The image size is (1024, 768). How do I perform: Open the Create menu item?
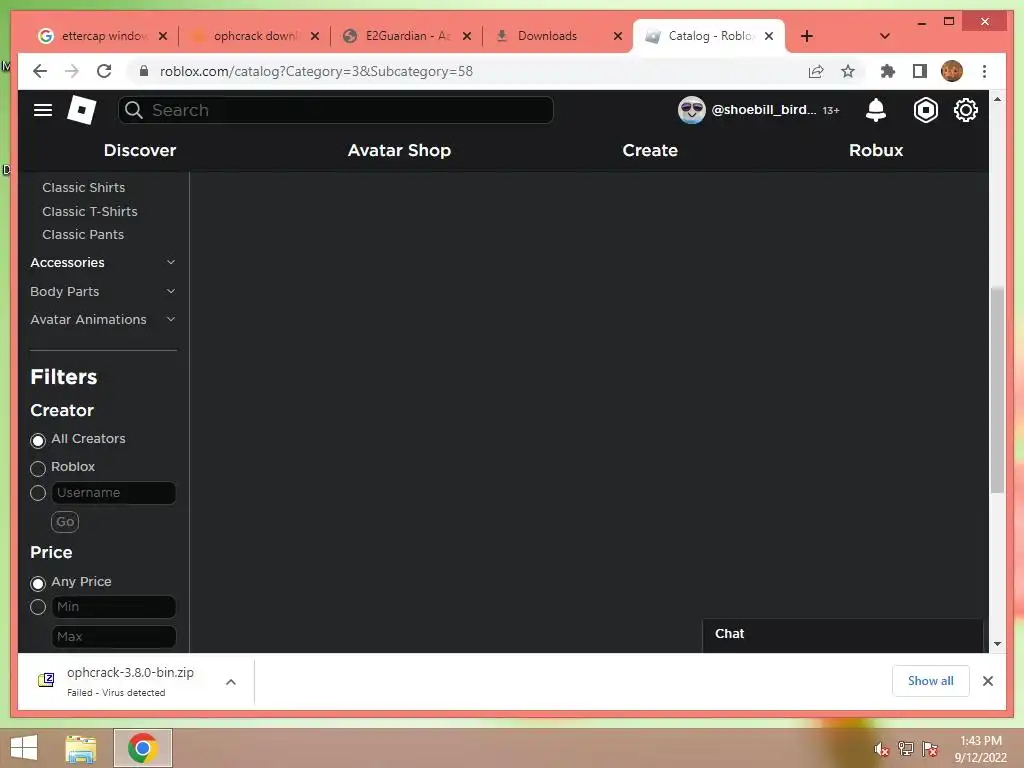650,150
